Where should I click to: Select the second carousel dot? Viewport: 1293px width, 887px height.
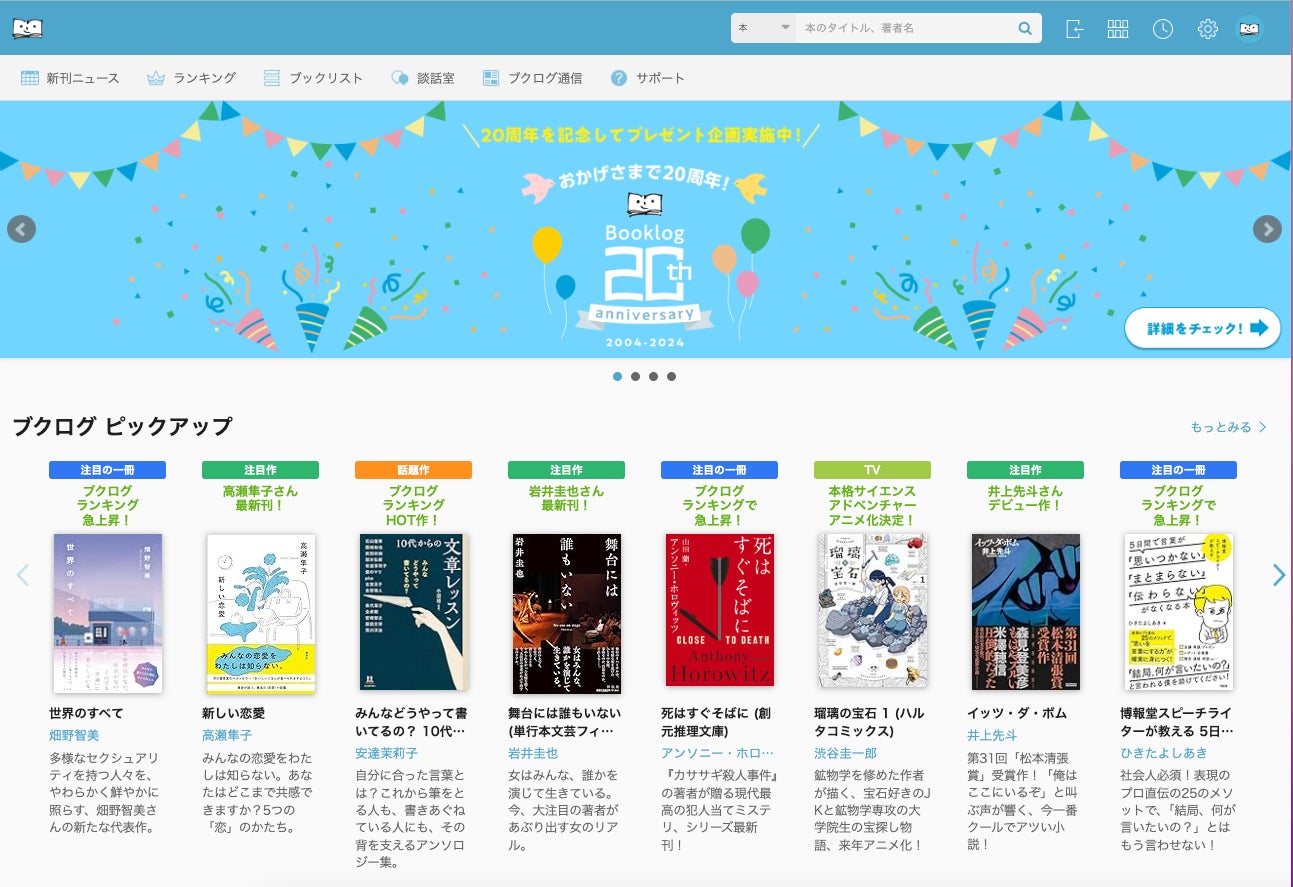click(635, 377)
